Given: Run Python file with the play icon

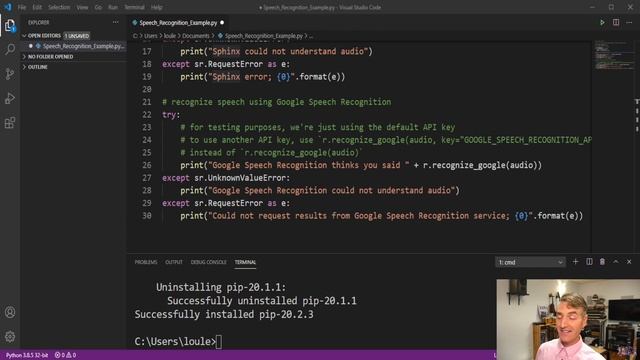Looking at the screenshot, I should click(602, 22).
